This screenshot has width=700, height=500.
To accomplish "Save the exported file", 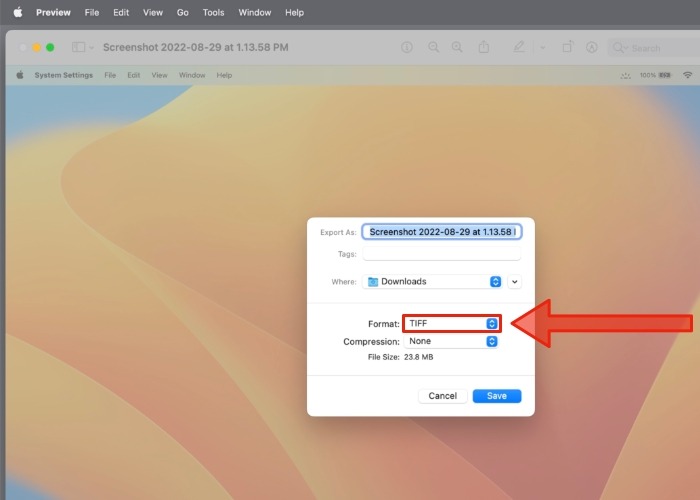I will (497, 396).
